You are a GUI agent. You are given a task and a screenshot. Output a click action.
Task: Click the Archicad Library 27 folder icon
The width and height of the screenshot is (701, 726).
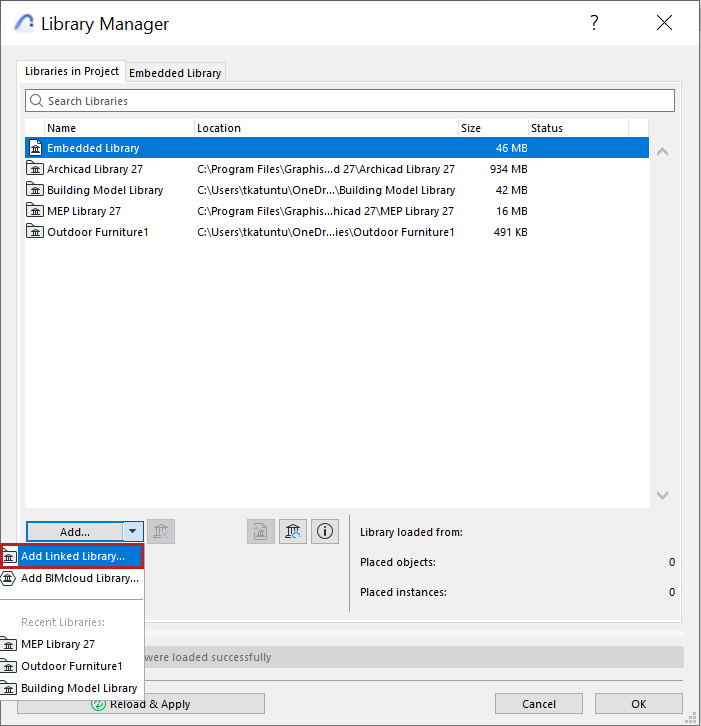pos(35,169)
